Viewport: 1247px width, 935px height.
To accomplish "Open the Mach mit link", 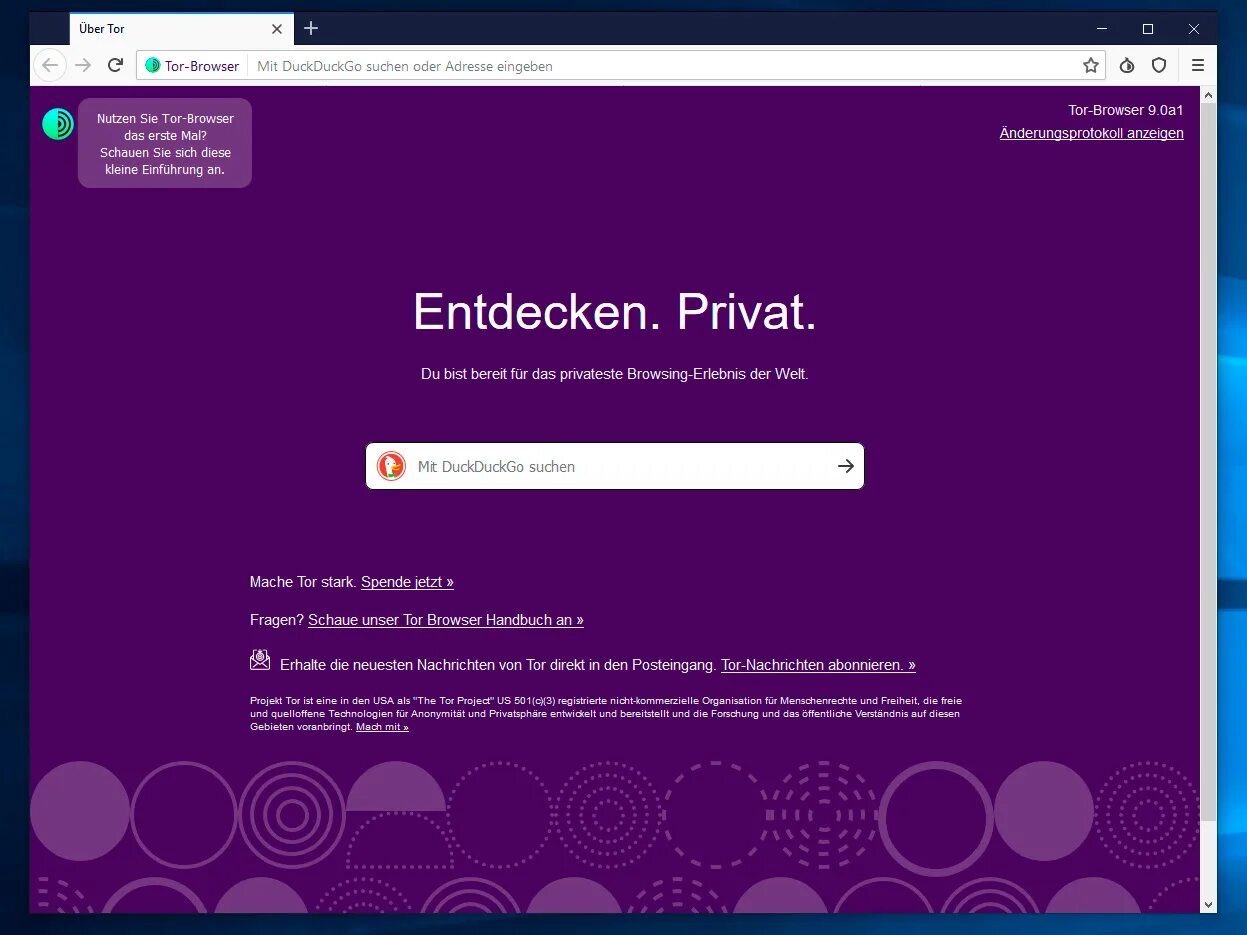I will pyautogui.click(x=382, y=727).
